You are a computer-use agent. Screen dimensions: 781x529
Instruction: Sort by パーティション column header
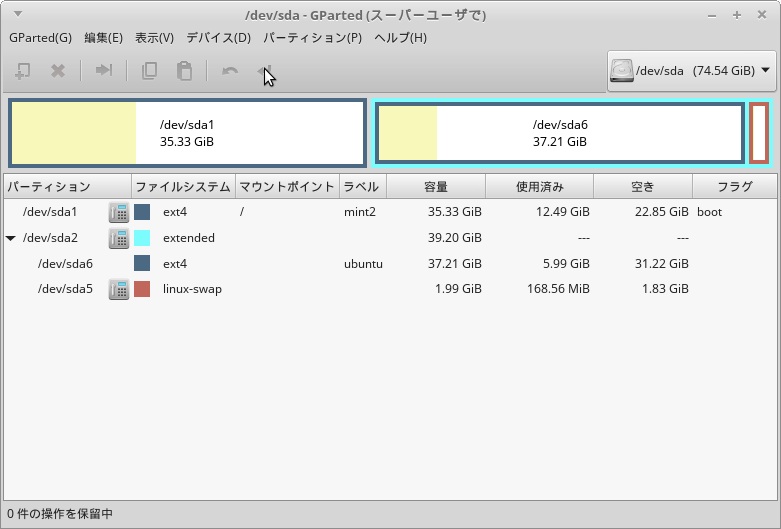68,187
